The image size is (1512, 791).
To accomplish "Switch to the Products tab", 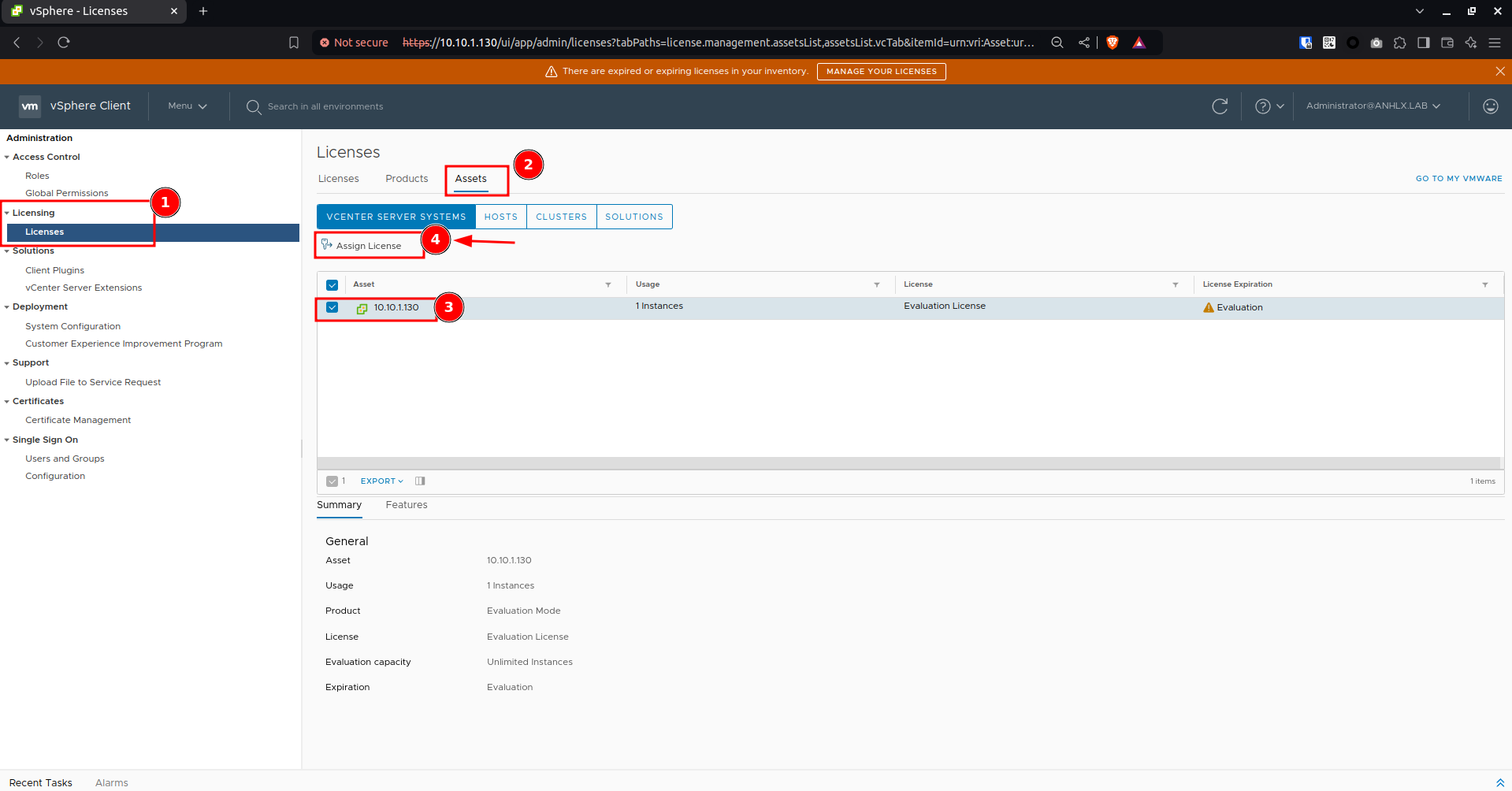I will [x=407, y=179].
